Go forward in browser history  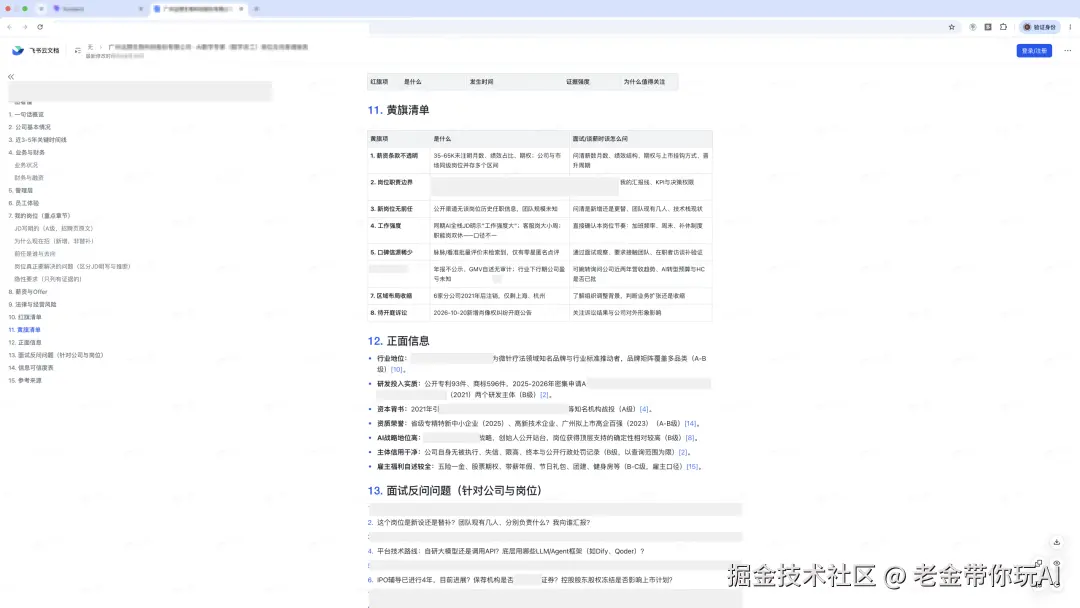tap(25, 27)
